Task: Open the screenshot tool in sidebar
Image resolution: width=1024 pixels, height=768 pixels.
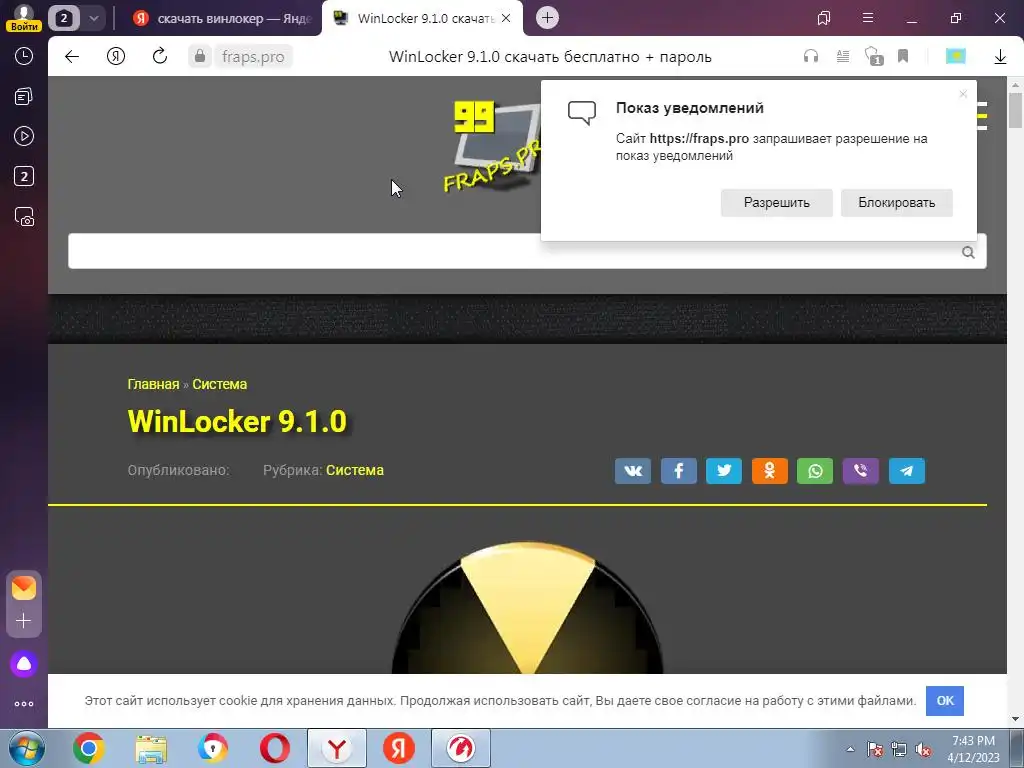Action: (24, 217)
